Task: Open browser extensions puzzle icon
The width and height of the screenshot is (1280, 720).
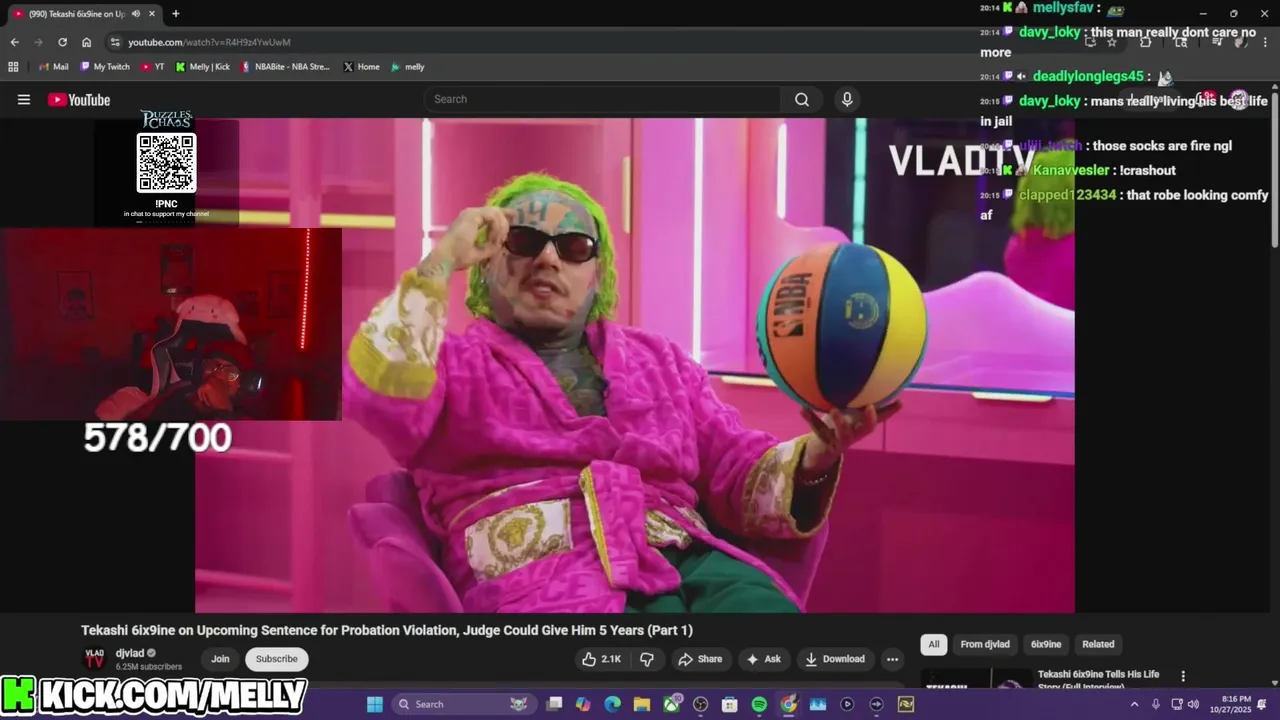Action: [1146, 42]
